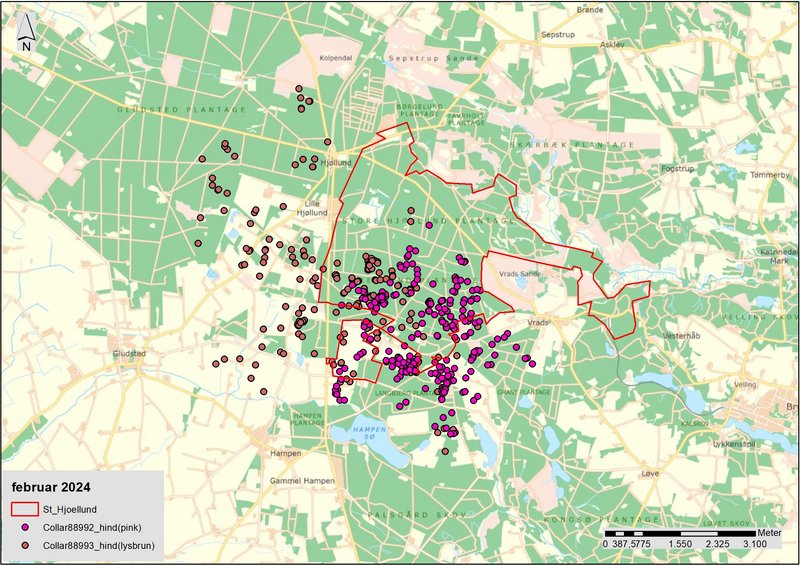
Task: Click the north arrow compass symbol
Action: click(x=26, y=33)
